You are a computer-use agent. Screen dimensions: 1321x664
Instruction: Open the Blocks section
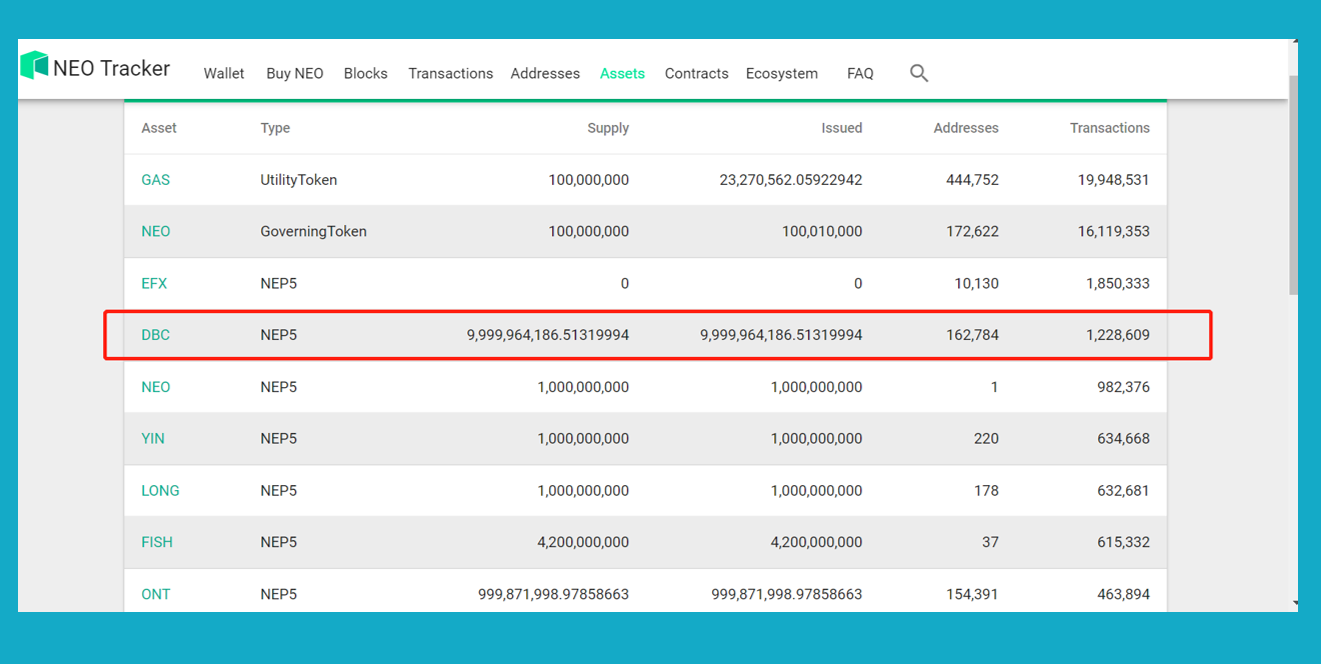point(365,74)
